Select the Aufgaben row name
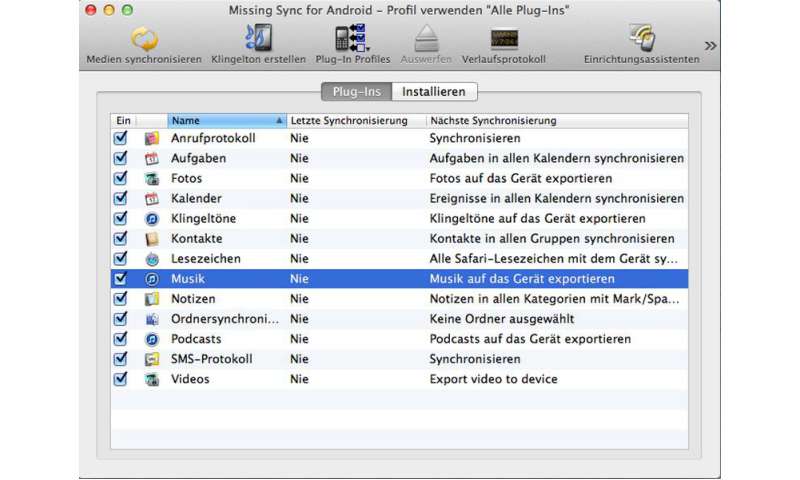 click(x=198, y=159)
